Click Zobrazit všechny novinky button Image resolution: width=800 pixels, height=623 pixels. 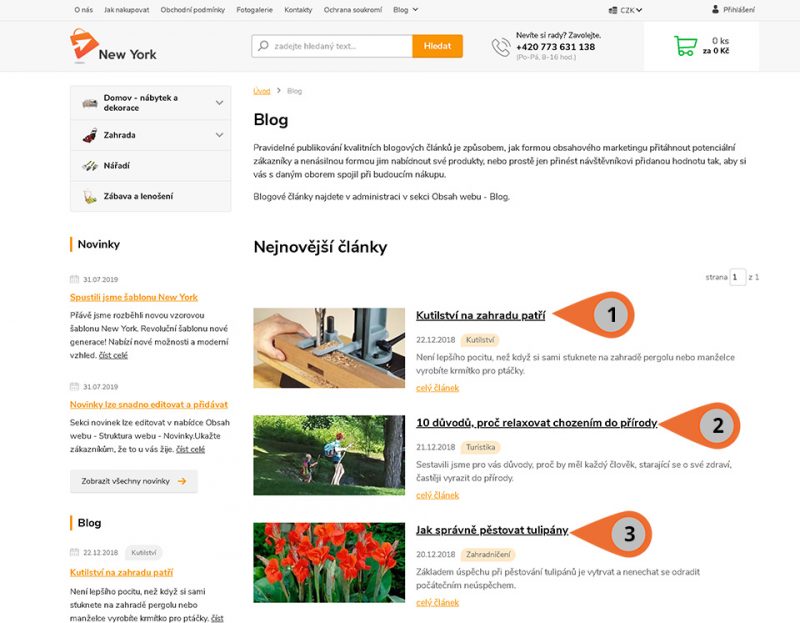click(x=134, y=481)
